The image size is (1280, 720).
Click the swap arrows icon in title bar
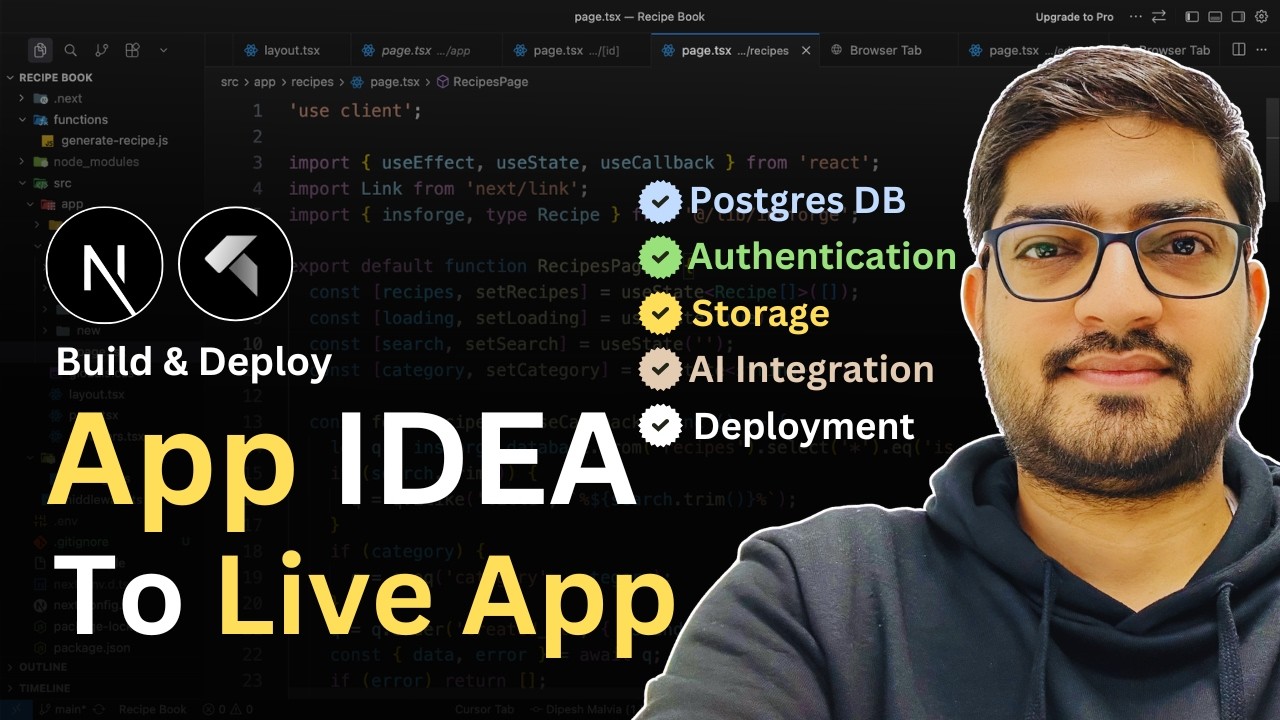click(x=1159, y=17)
